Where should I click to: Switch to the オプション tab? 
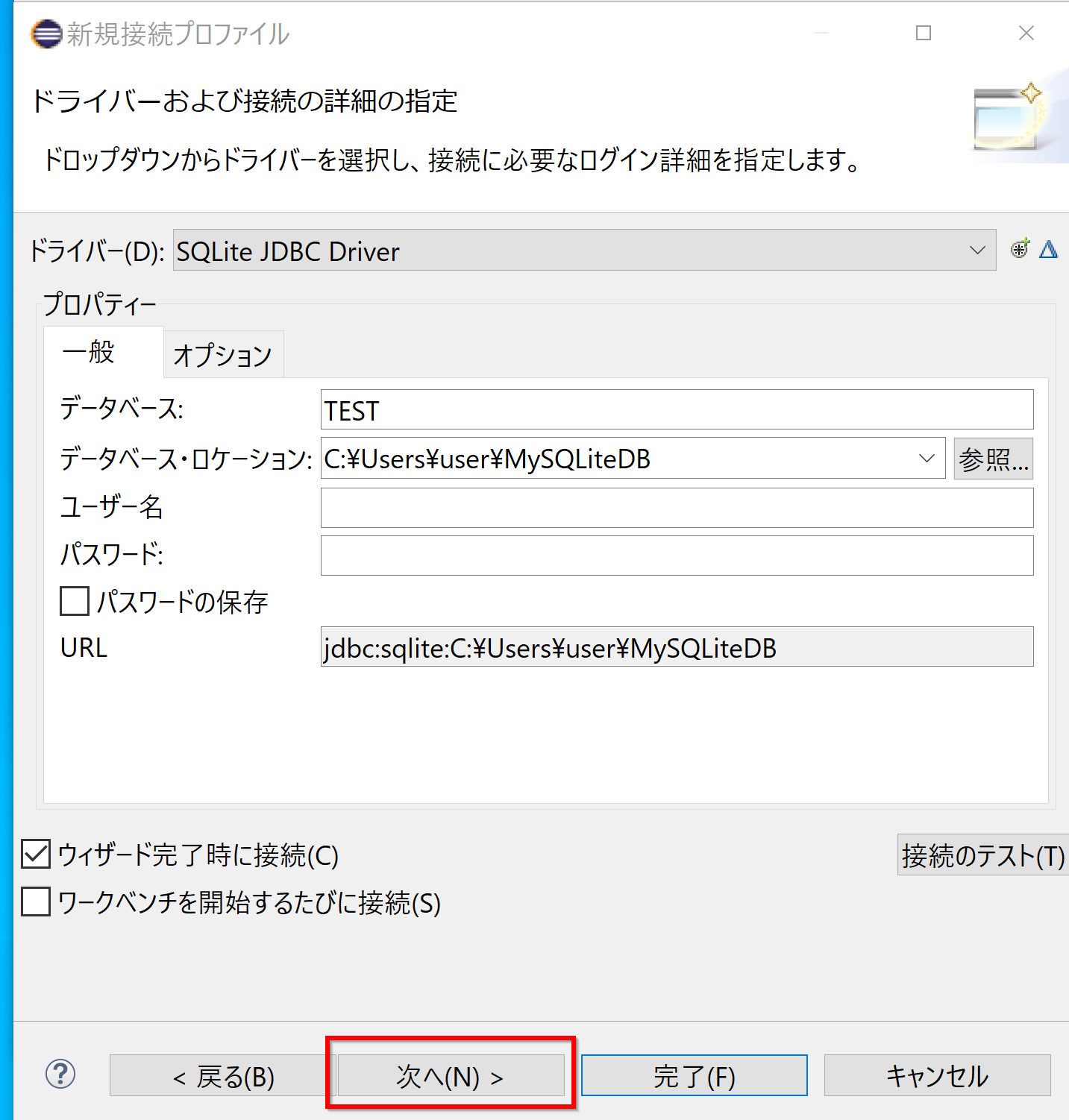[223, 355]
